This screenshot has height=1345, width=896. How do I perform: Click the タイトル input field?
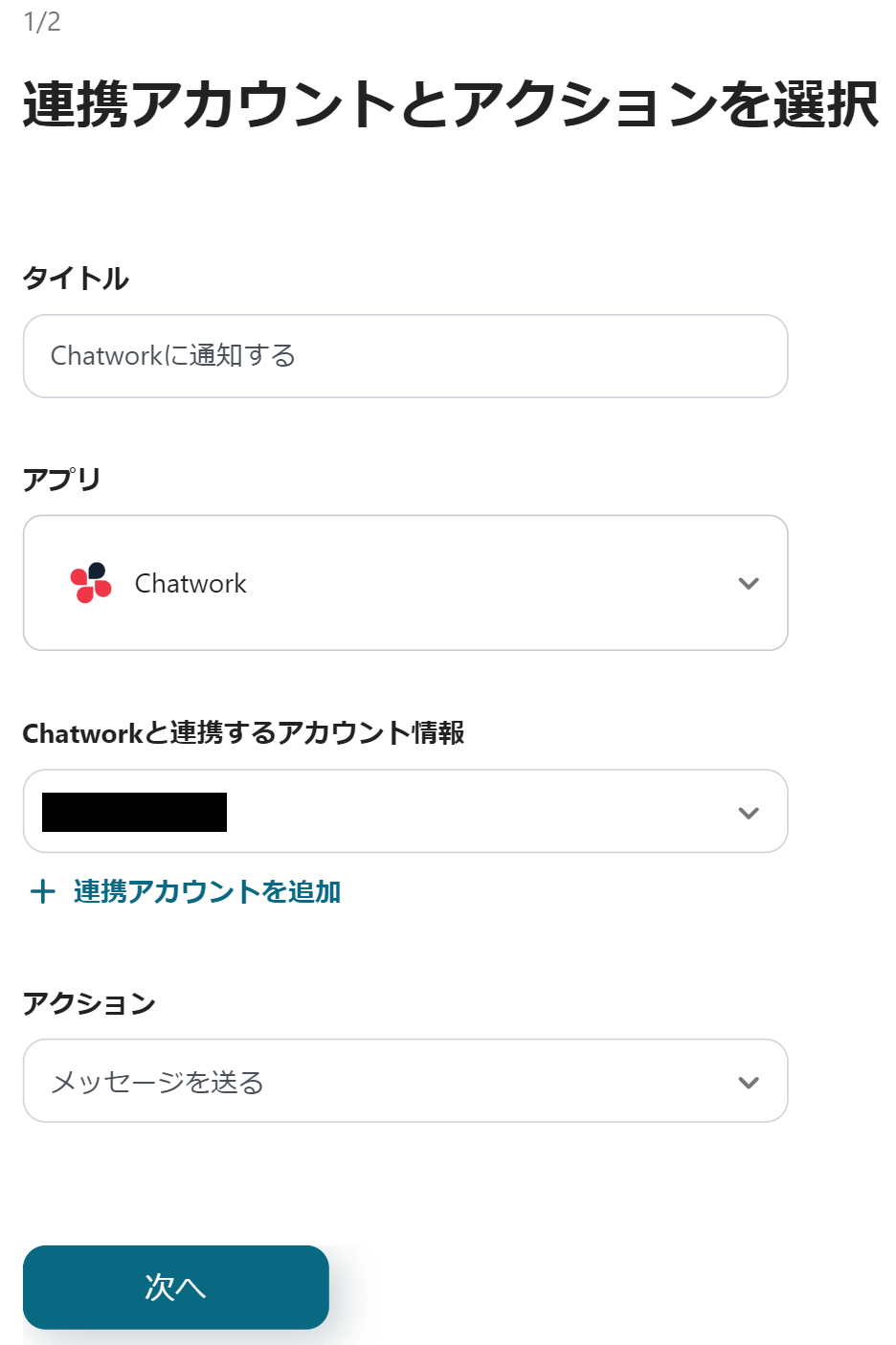pos(405,356)
